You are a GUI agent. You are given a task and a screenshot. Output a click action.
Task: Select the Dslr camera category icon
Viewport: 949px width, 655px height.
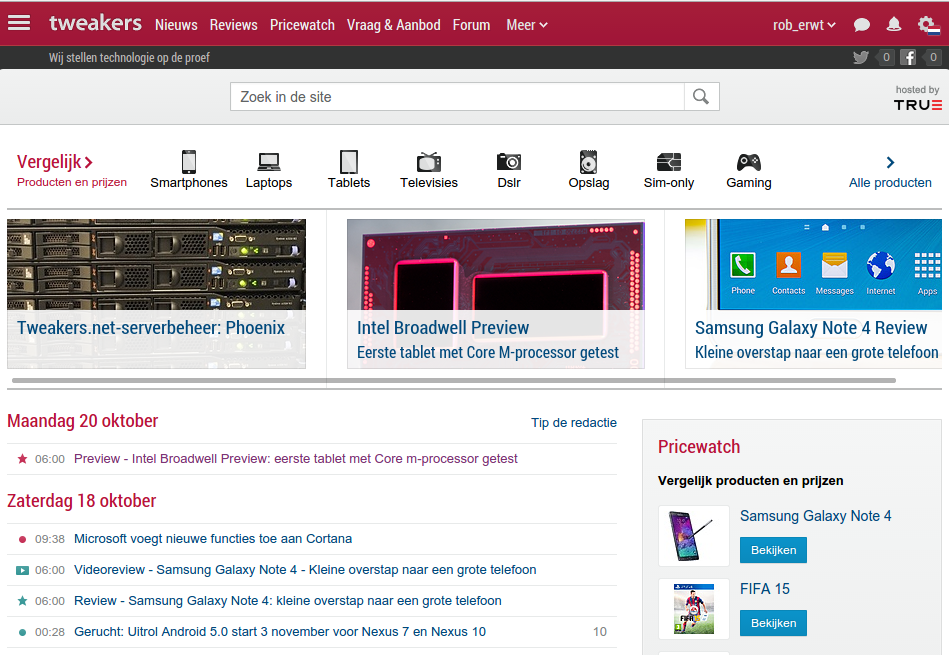pyautogui.click(x=508, y=162)
